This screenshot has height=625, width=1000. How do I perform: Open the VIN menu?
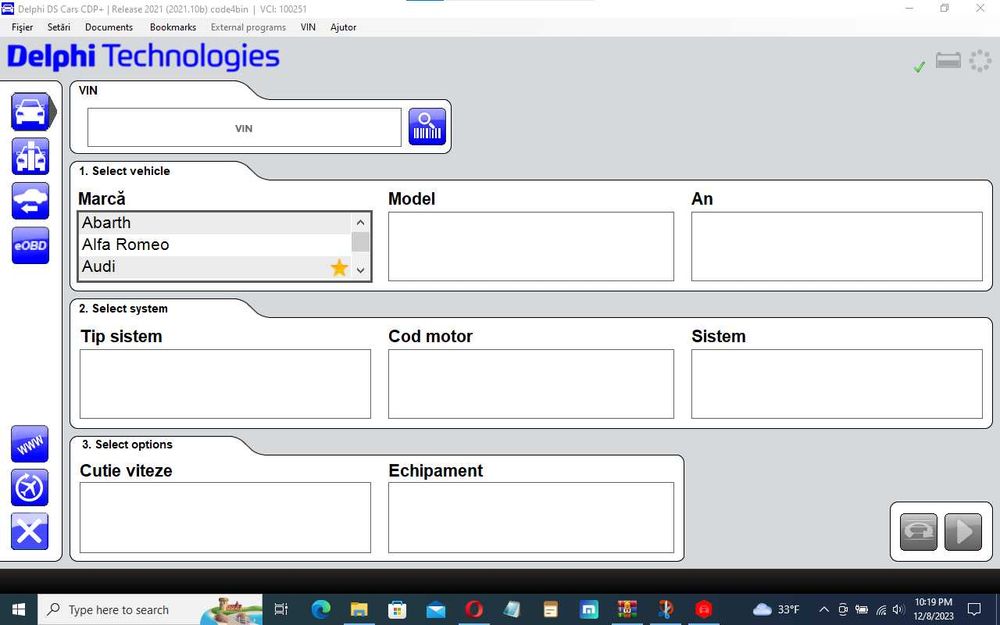coord(308,27)
